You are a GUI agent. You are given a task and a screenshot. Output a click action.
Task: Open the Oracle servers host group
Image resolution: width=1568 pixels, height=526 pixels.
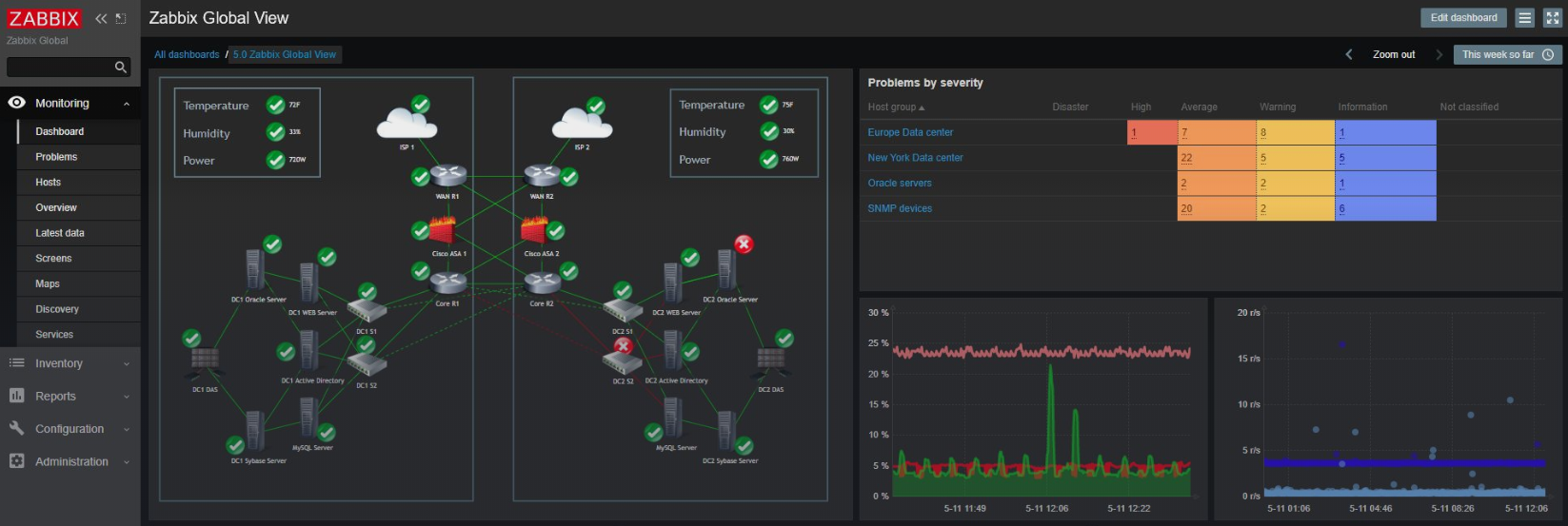(x=900, y=183)
